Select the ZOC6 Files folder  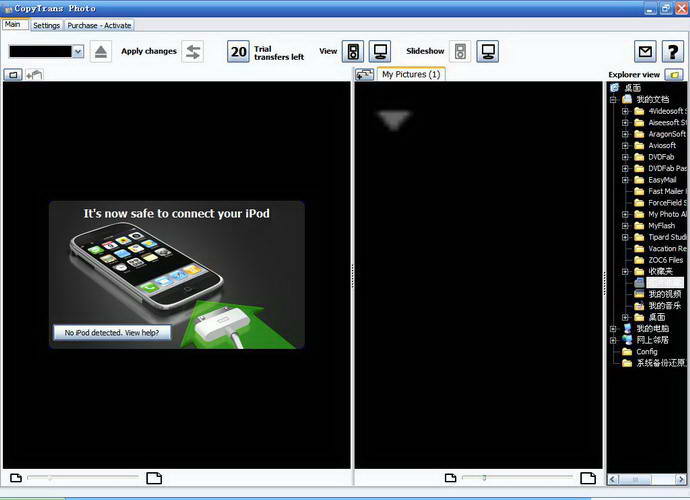pyautogui.click(x=666, y=260)
